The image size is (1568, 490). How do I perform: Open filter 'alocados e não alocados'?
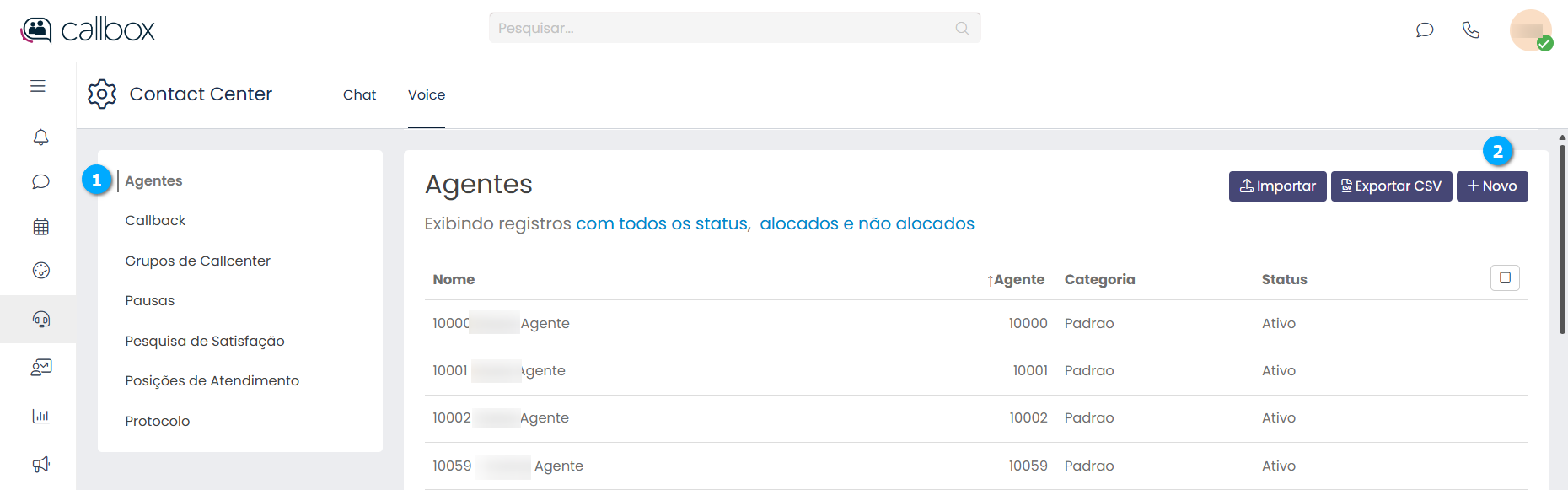(x=867, y=223)
